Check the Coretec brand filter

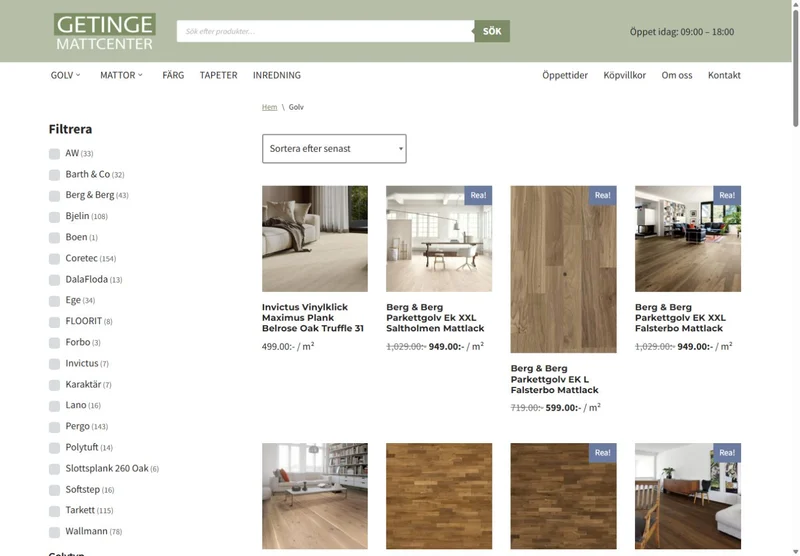point(55,259)
